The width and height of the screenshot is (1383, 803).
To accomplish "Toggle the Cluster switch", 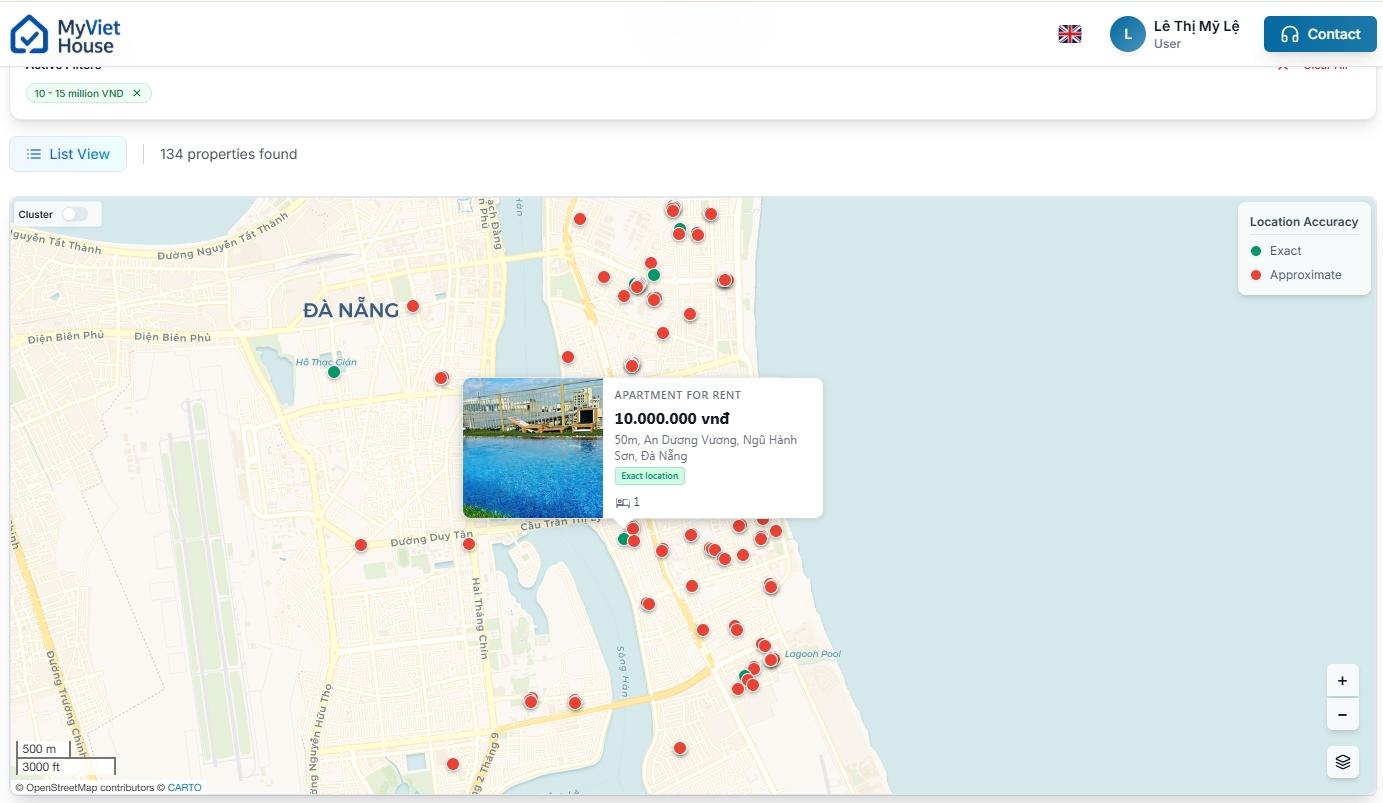I will click(75, 214).
